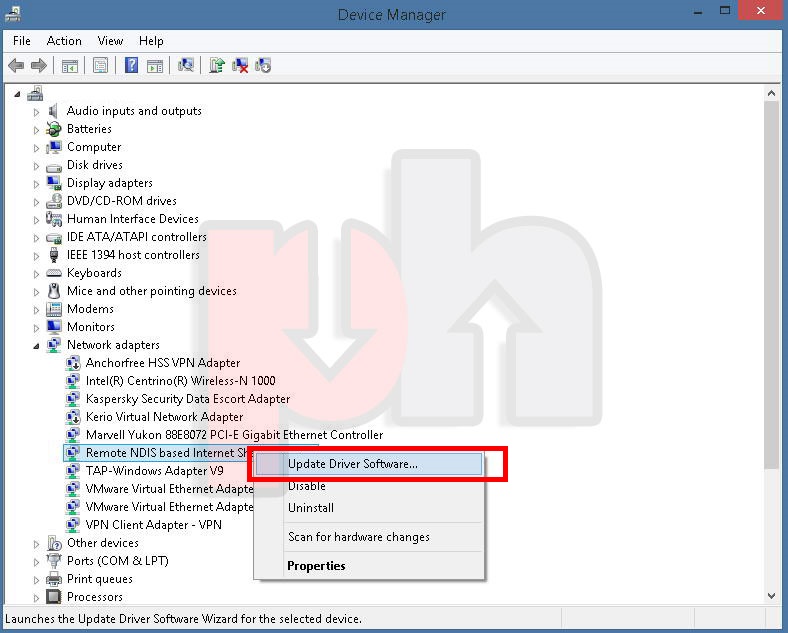Select the Marvell Yukon Gigabit Ethernet Controller
Image resolution: width=788 pixels, height=633 pixels.
click(234, 435)
